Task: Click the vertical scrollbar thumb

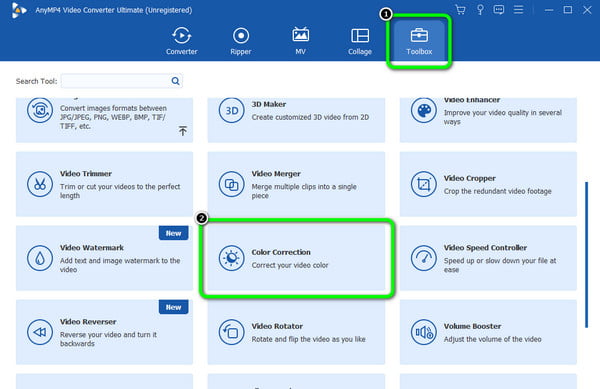Action: 586,255
